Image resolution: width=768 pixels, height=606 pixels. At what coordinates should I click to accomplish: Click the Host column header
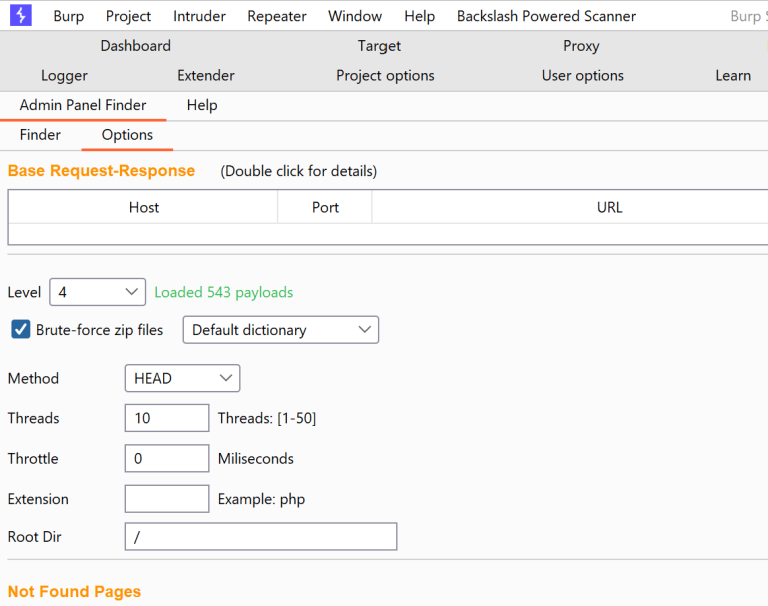[144, 207]
